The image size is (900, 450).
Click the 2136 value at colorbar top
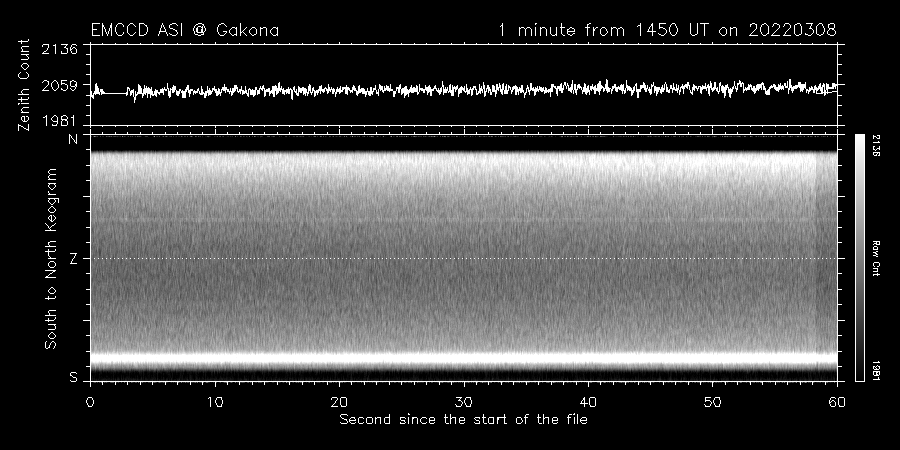[875, 146]
